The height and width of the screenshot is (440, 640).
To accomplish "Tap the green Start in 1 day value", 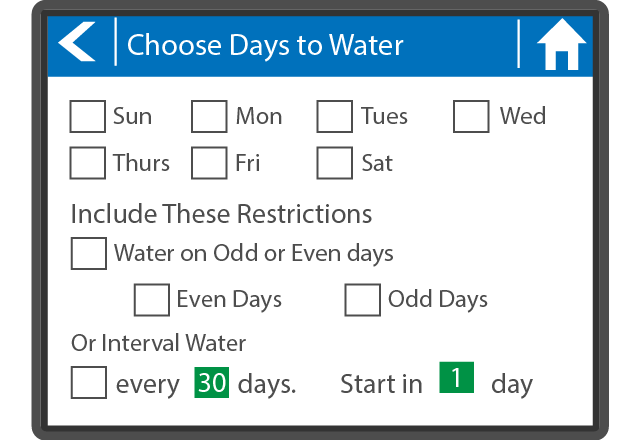I will (x=457, y=378).
